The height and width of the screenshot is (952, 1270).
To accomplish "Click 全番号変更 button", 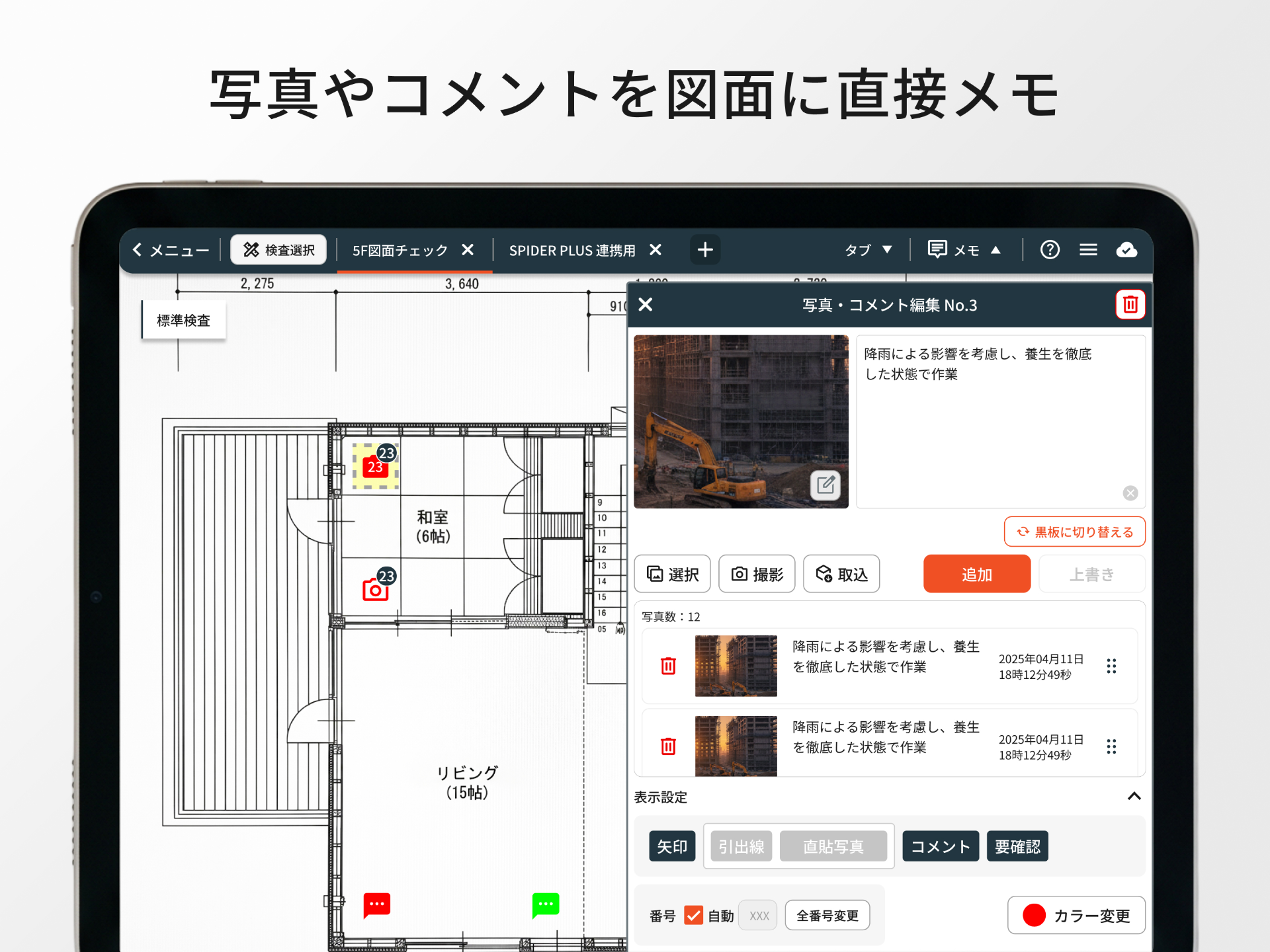I will coord(827,916).
